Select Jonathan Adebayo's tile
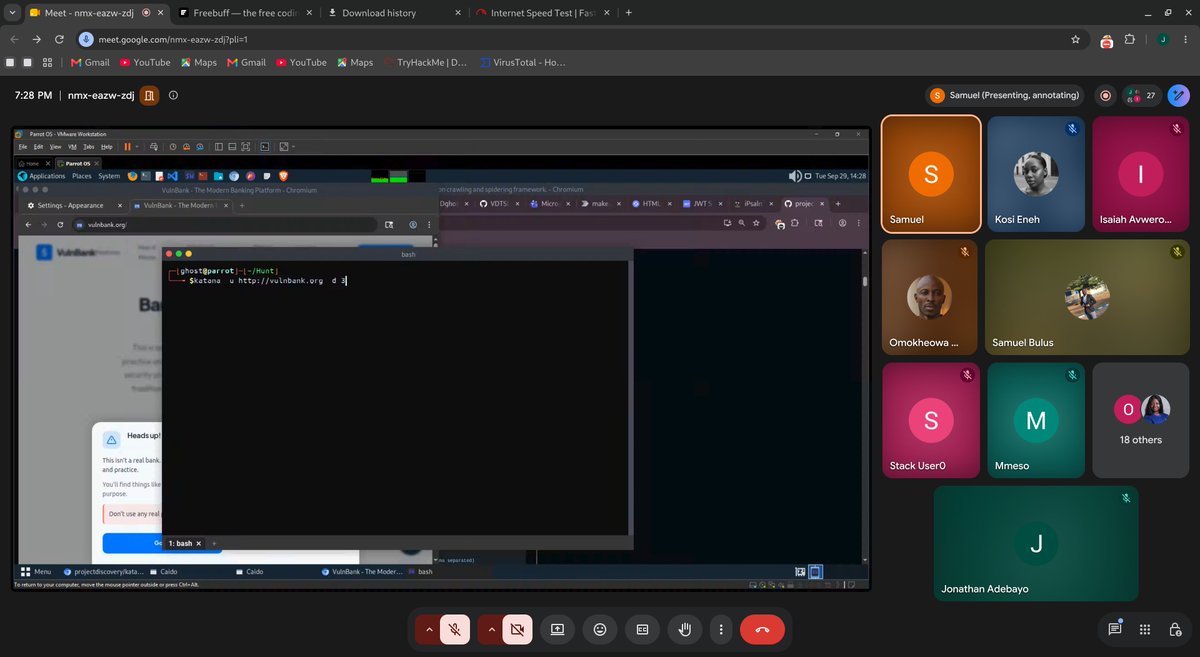Screen dimensions: 1200x657 tap(1035, 544)
